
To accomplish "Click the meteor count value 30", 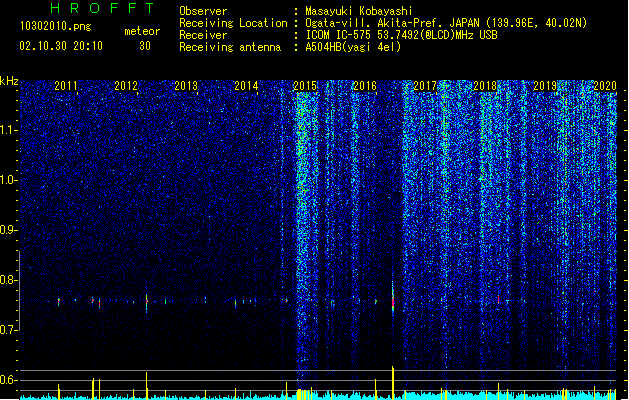I will pos(145,46).
